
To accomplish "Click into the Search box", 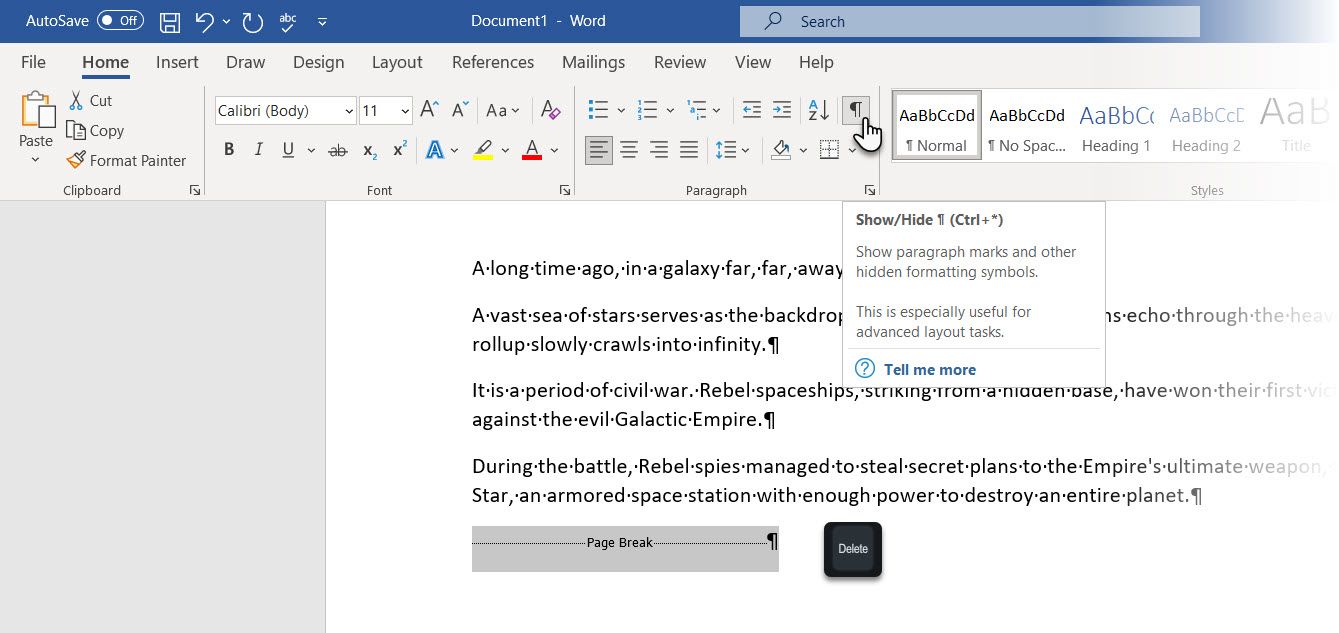I will (969, 21).
